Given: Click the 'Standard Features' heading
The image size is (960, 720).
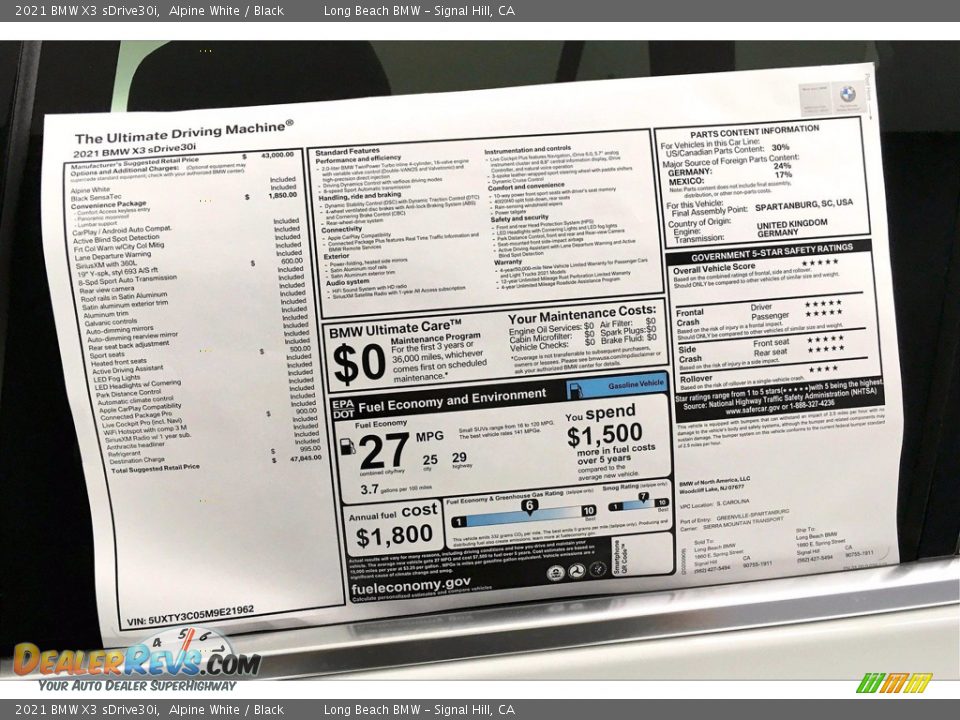Looking at the screenshot, I should point(347,151).
